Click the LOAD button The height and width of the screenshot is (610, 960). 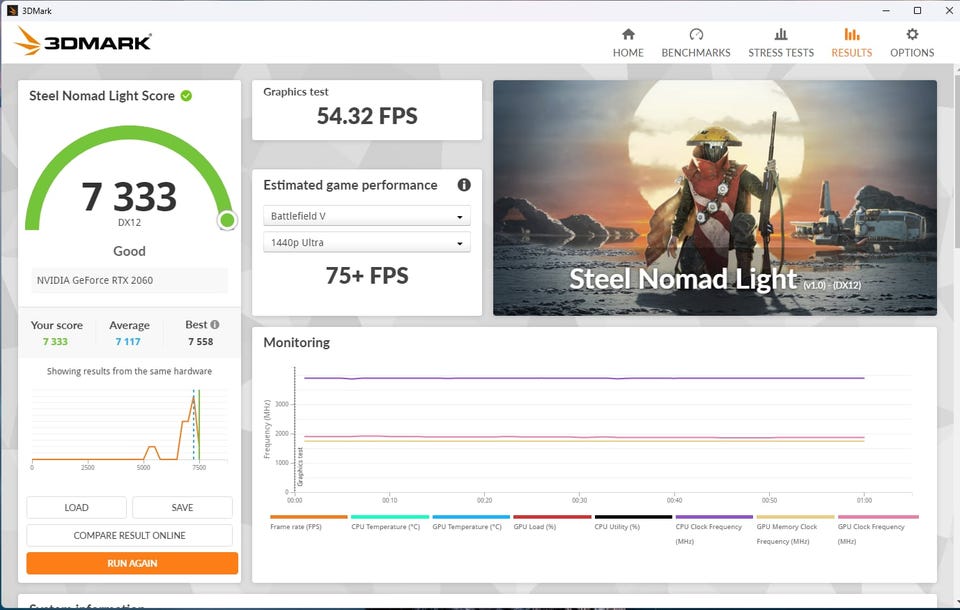click(x=77, y=507)
